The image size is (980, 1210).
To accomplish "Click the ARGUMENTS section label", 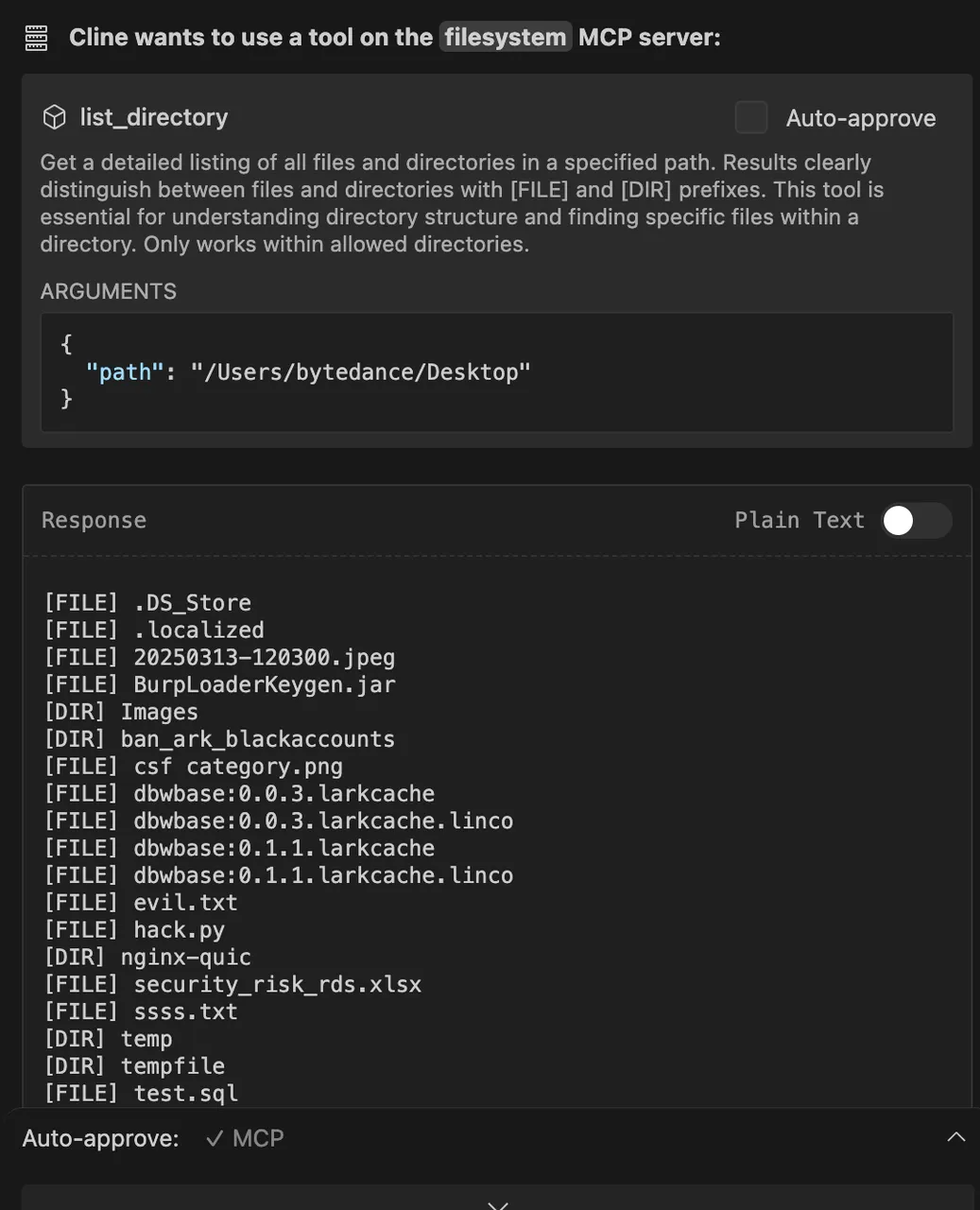I will pyautogui.click(x=108, y=291).
